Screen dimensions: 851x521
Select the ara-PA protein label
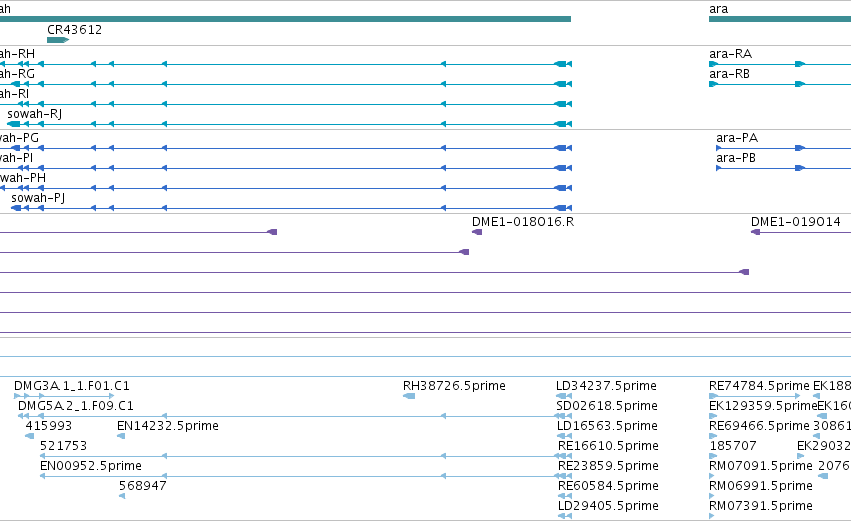coord(737,138)
